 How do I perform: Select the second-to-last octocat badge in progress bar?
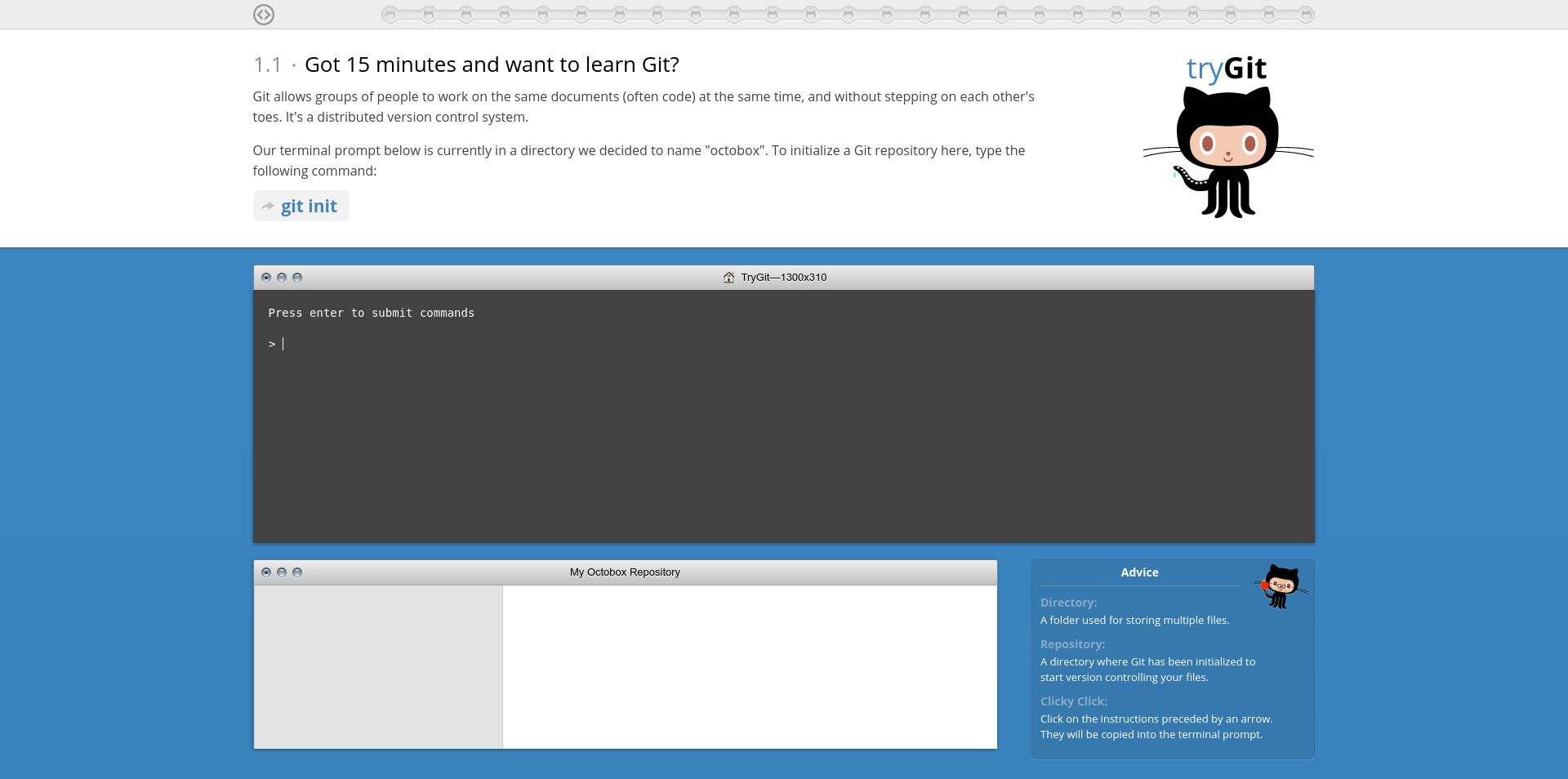click(x=1268, y=15)
